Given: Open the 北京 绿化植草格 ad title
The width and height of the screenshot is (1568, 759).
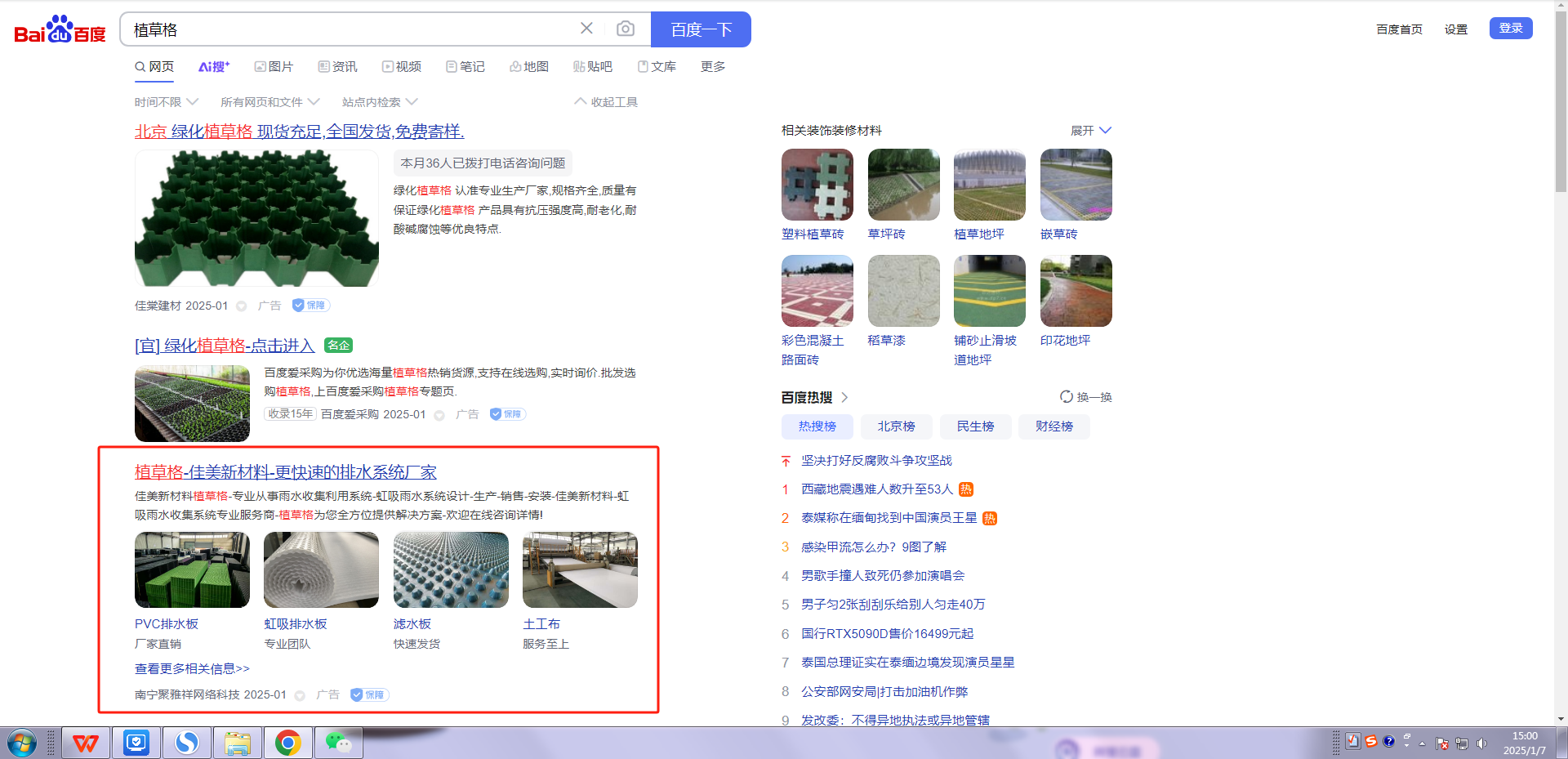Looking at the screenshot, I should (x=300, y=131).
